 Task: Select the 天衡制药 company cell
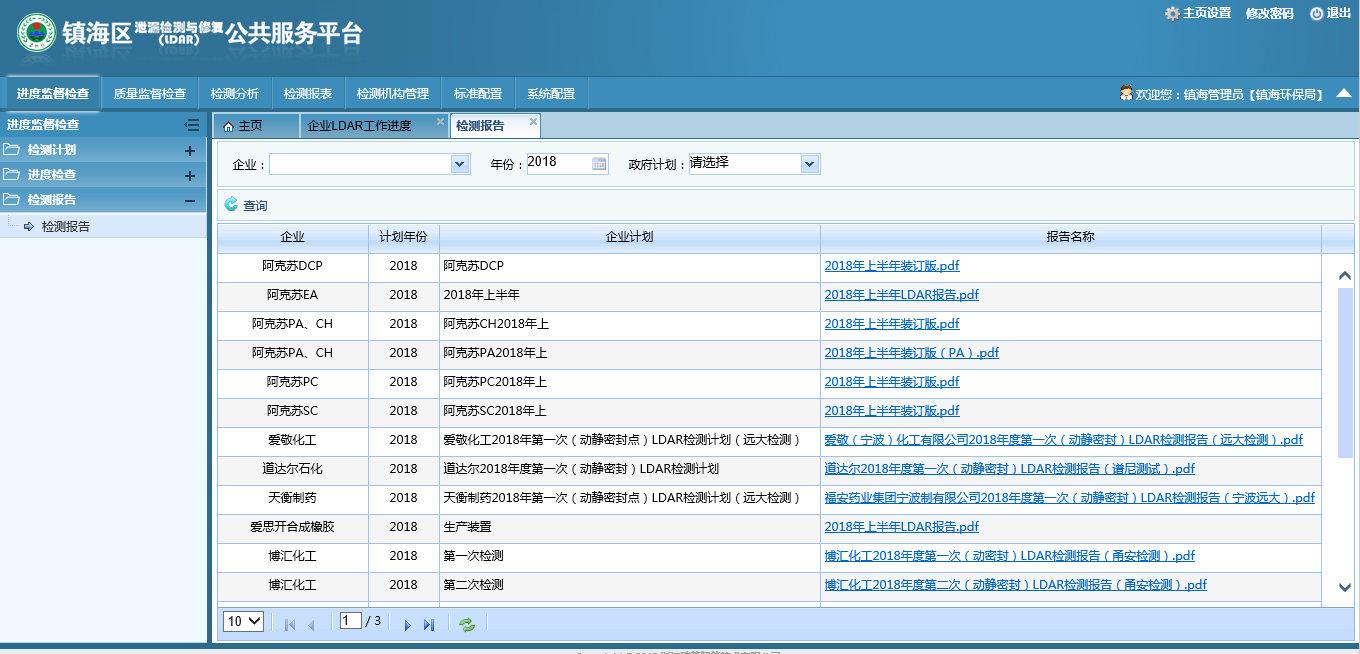[x=293, y=498]
